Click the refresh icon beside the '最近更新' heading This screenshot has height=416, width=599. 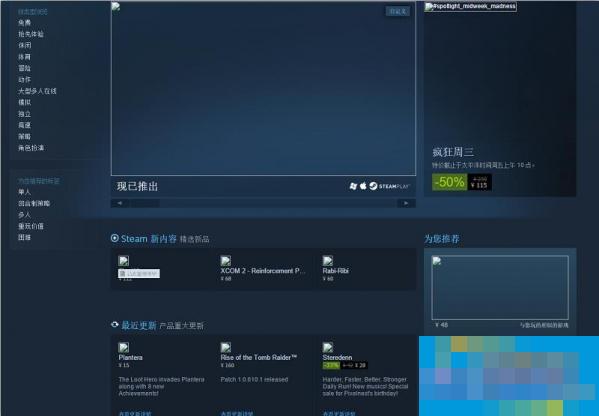115,324
